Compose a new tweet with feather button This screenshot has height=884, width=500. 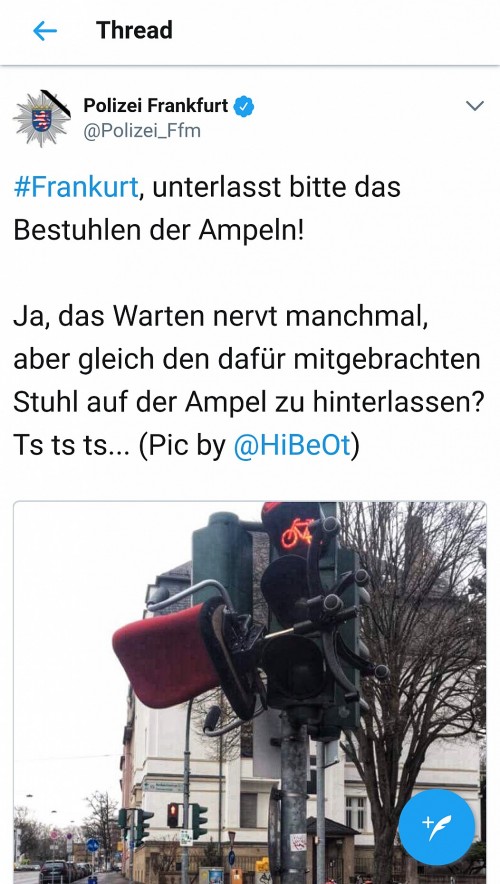click(436, 826)
